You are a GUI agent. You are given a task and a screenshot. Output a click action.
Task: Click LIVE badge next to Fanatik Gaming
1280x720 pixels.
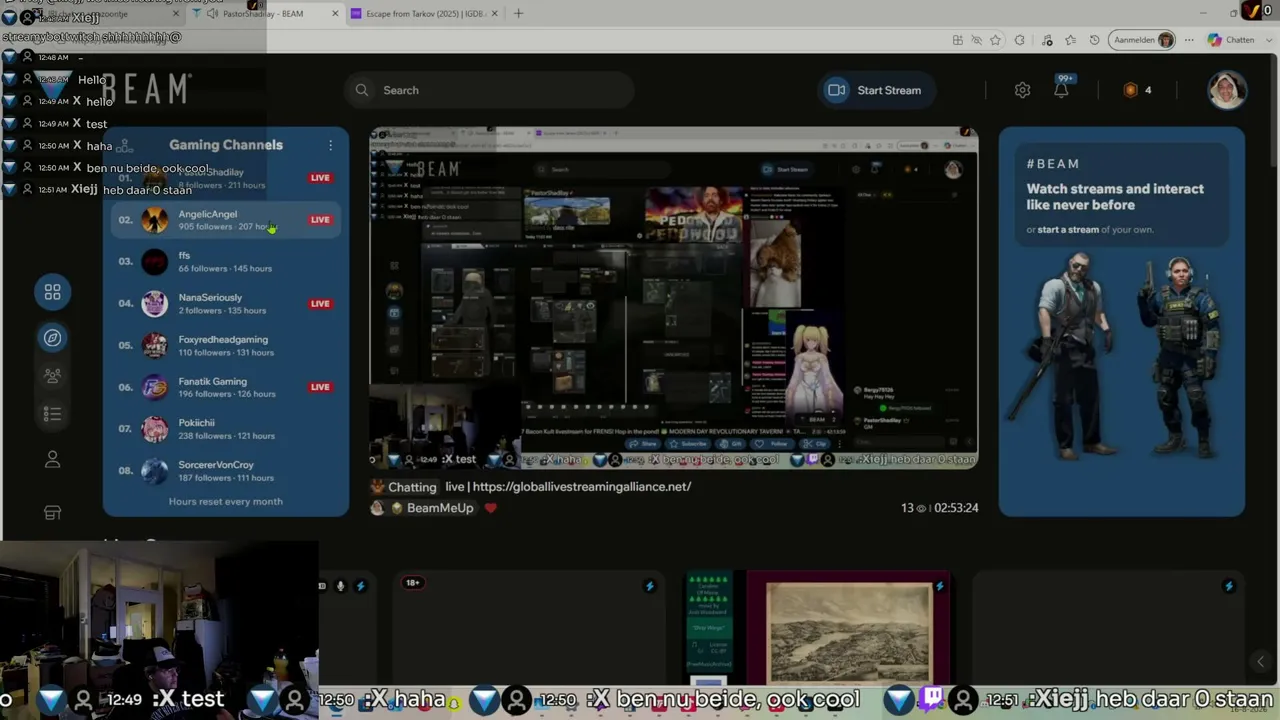pyautogui.click(x=320, y=387)
